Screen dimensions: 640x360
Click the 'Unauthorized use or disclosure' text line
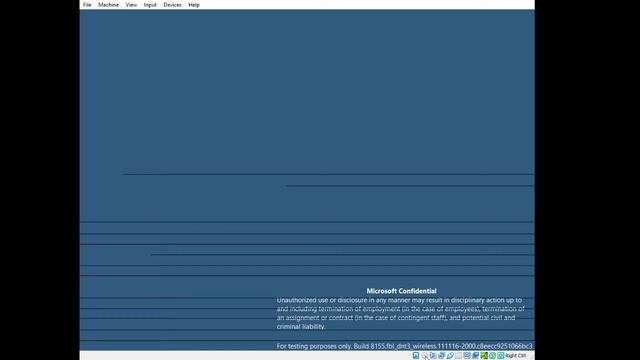click(399, 300)
